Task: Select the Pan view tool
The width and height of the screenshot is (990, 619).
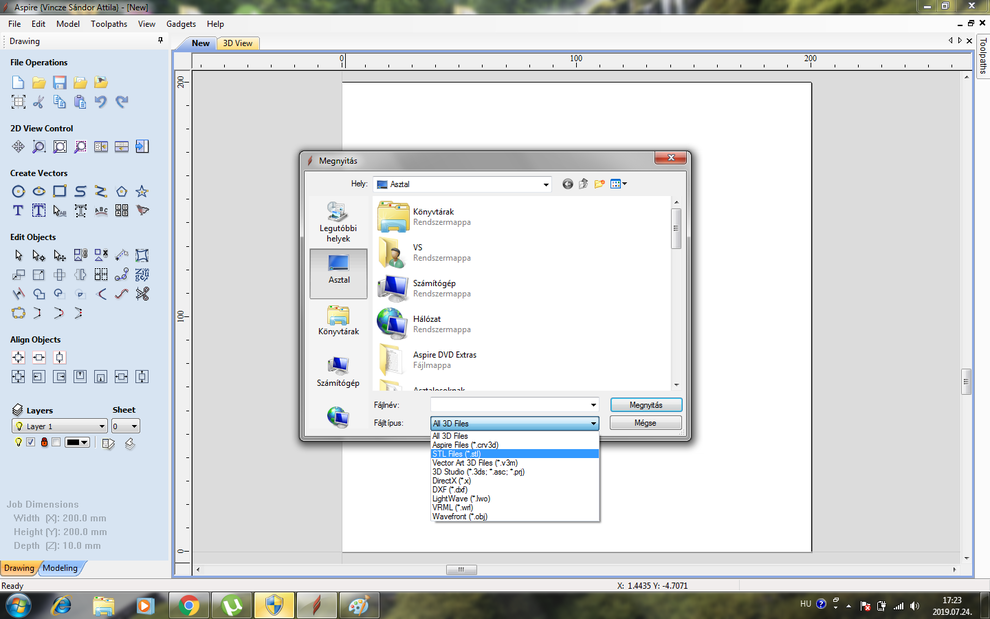Action: click(x=18, y=147)
